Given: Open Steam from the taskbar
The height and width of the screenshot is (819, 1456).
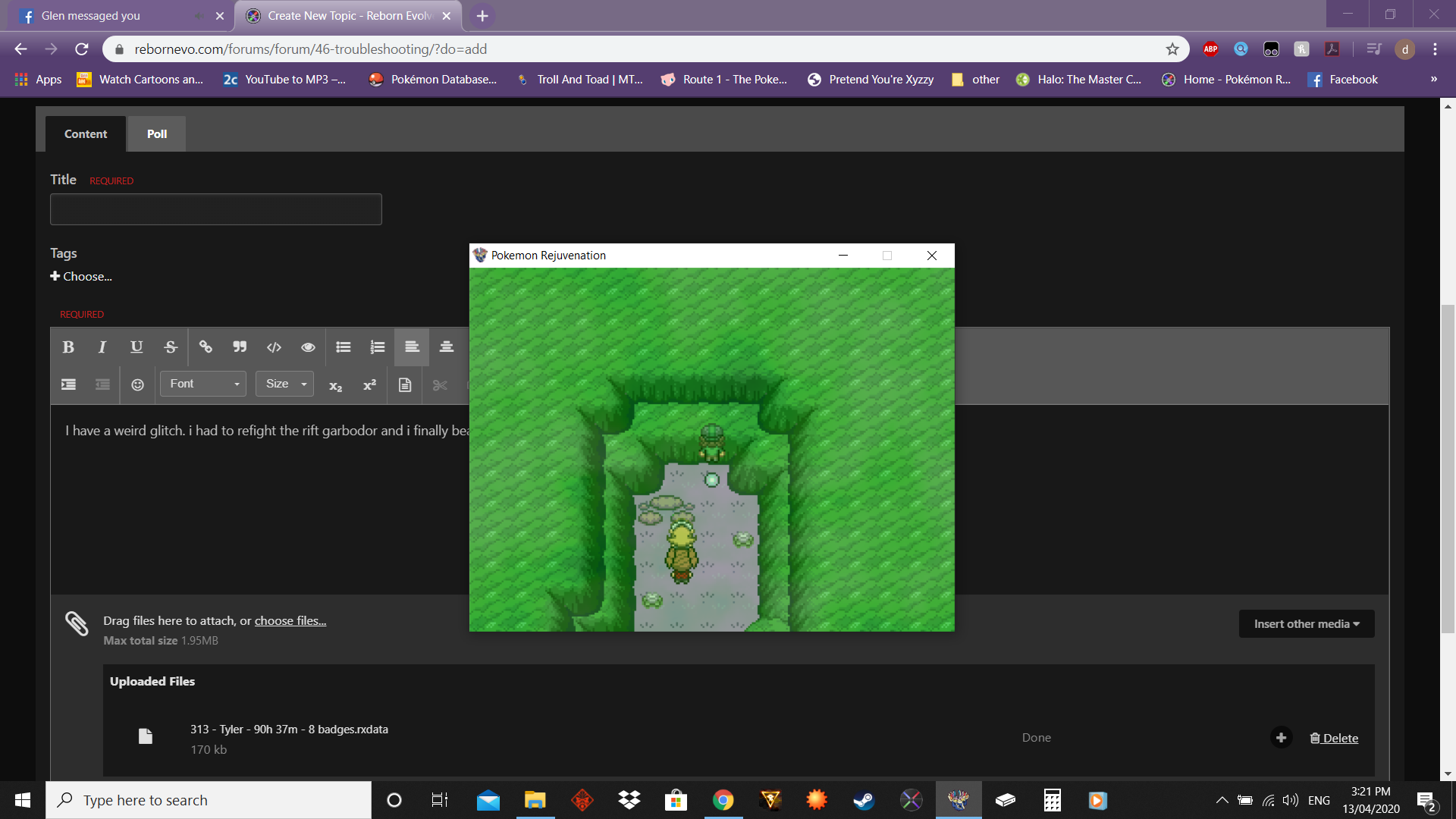Looking at the screenshot, I should point(864,800).
